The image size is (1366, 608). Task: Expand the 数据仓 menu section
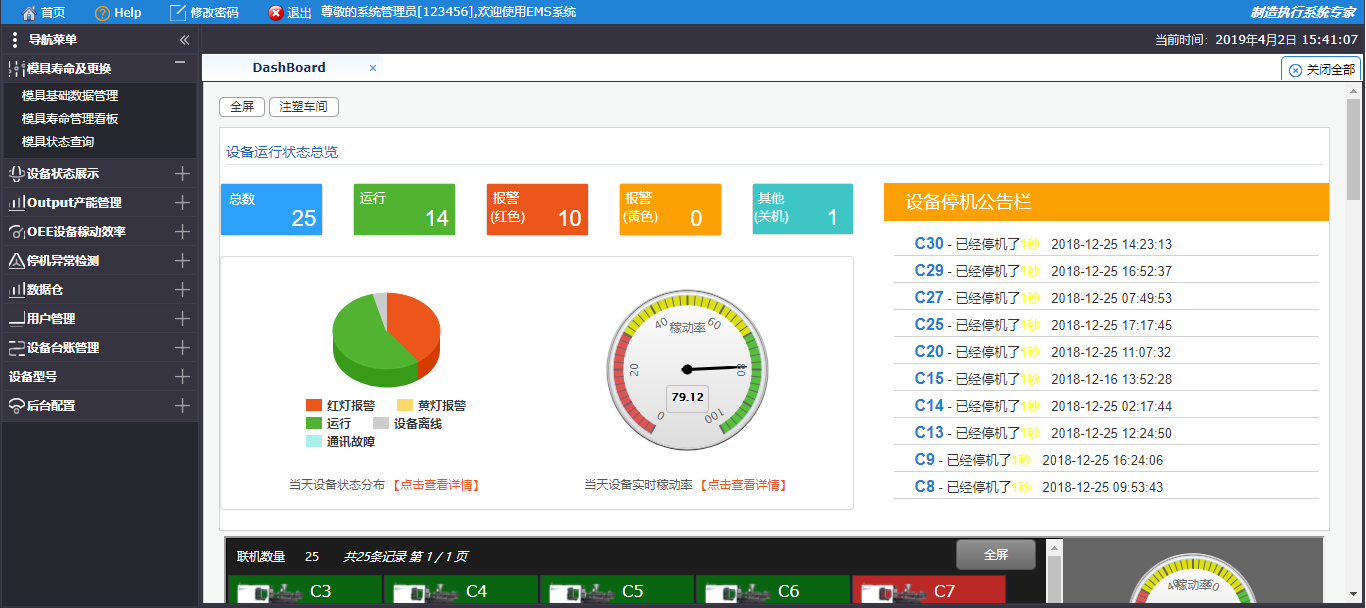[182, 290]
